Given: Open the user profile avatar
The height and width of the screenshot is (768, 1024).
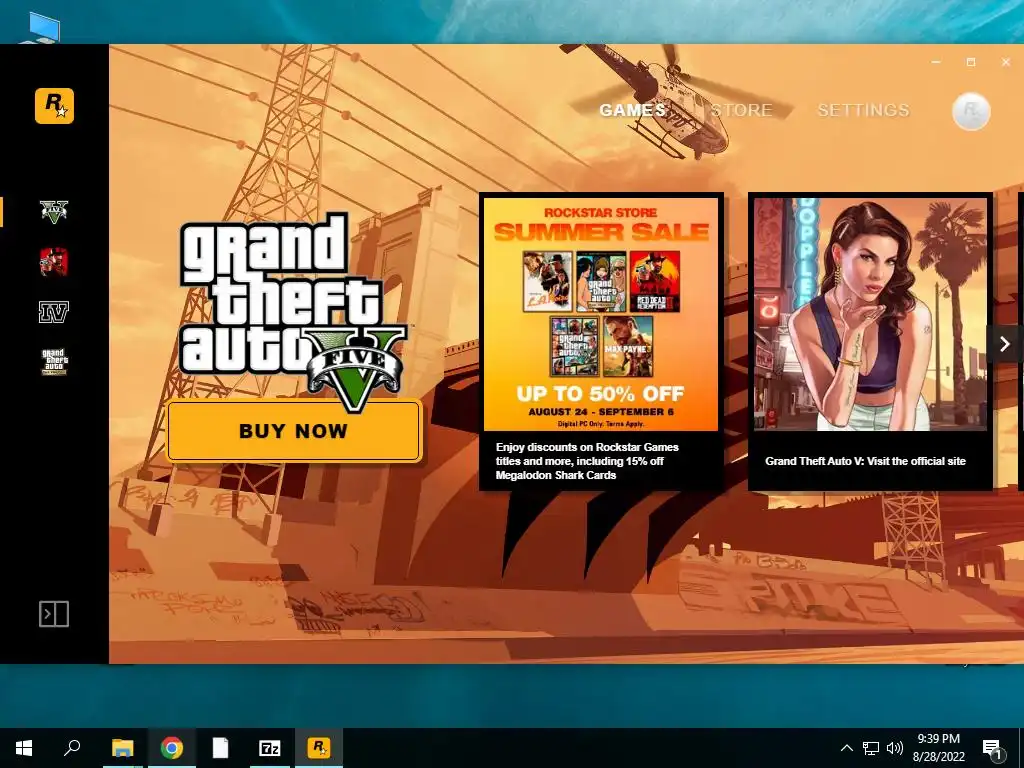Looking at the screenshot, I should click(971, 111).
